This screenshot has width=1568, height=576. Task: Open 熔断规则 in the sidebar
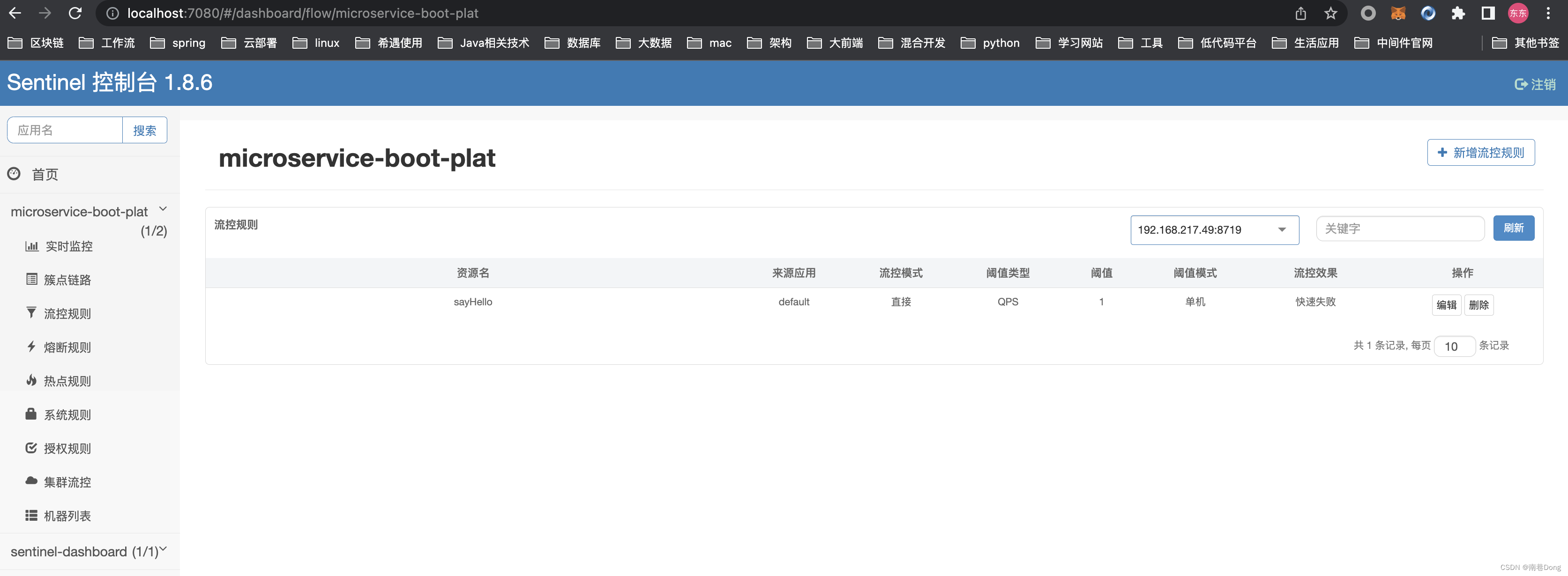tap(67, 347)
